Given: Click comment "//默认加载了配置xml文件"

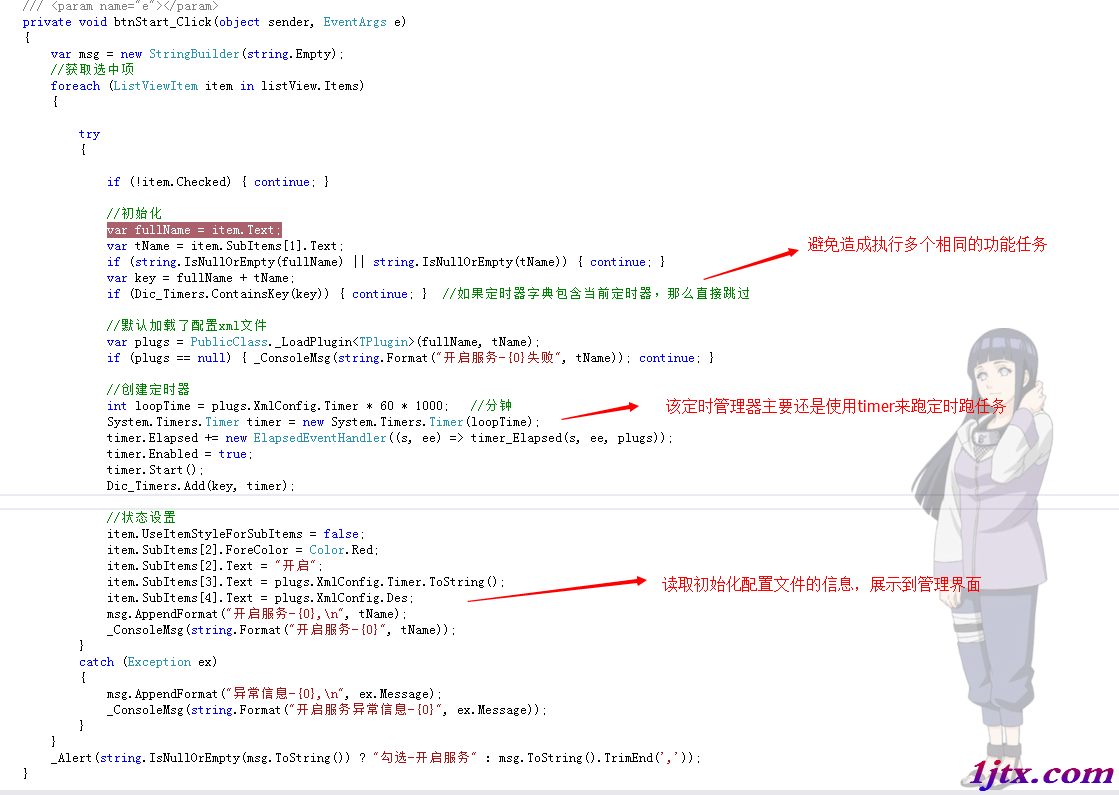Looking at the screenshot, I should [x=186, y=325].
